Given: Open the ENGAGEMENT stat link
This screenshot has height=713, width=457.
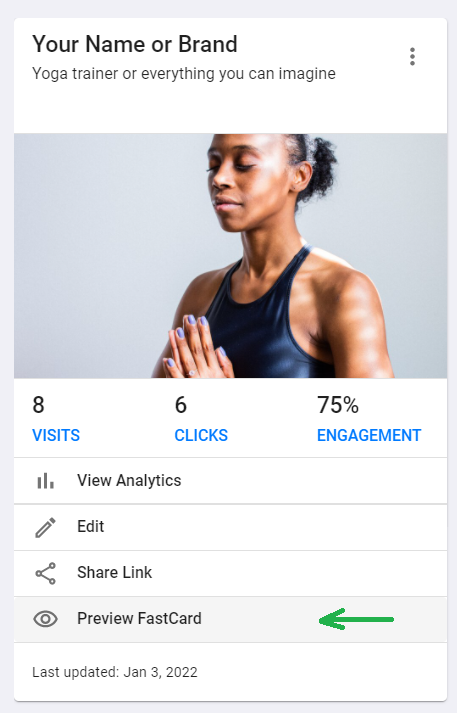Looking at the screenshot, I should tap(369, 435).
